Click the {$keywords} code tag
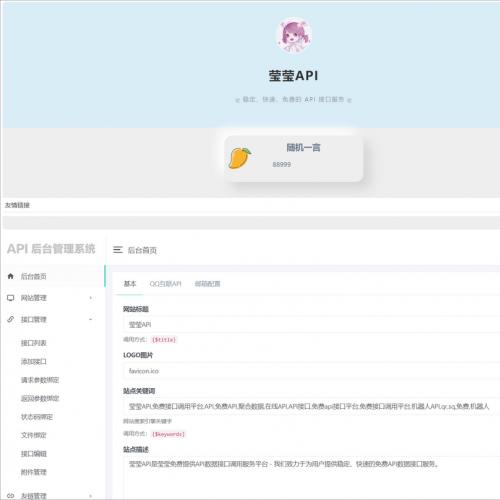This screenshot has width=500, height=500. [x=168, y=434]
